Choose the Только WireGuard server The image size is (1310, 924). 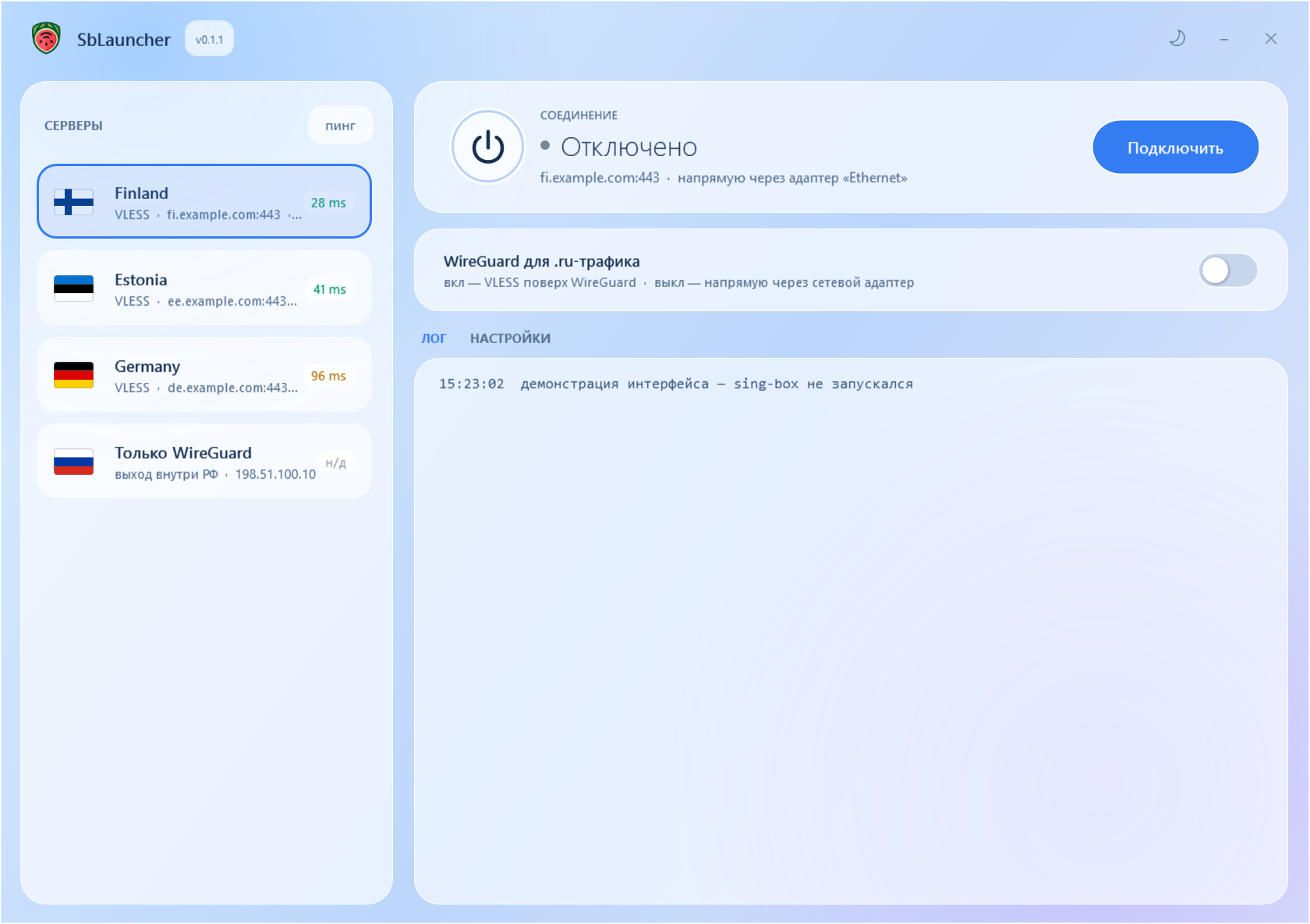(x=204, y=462)
